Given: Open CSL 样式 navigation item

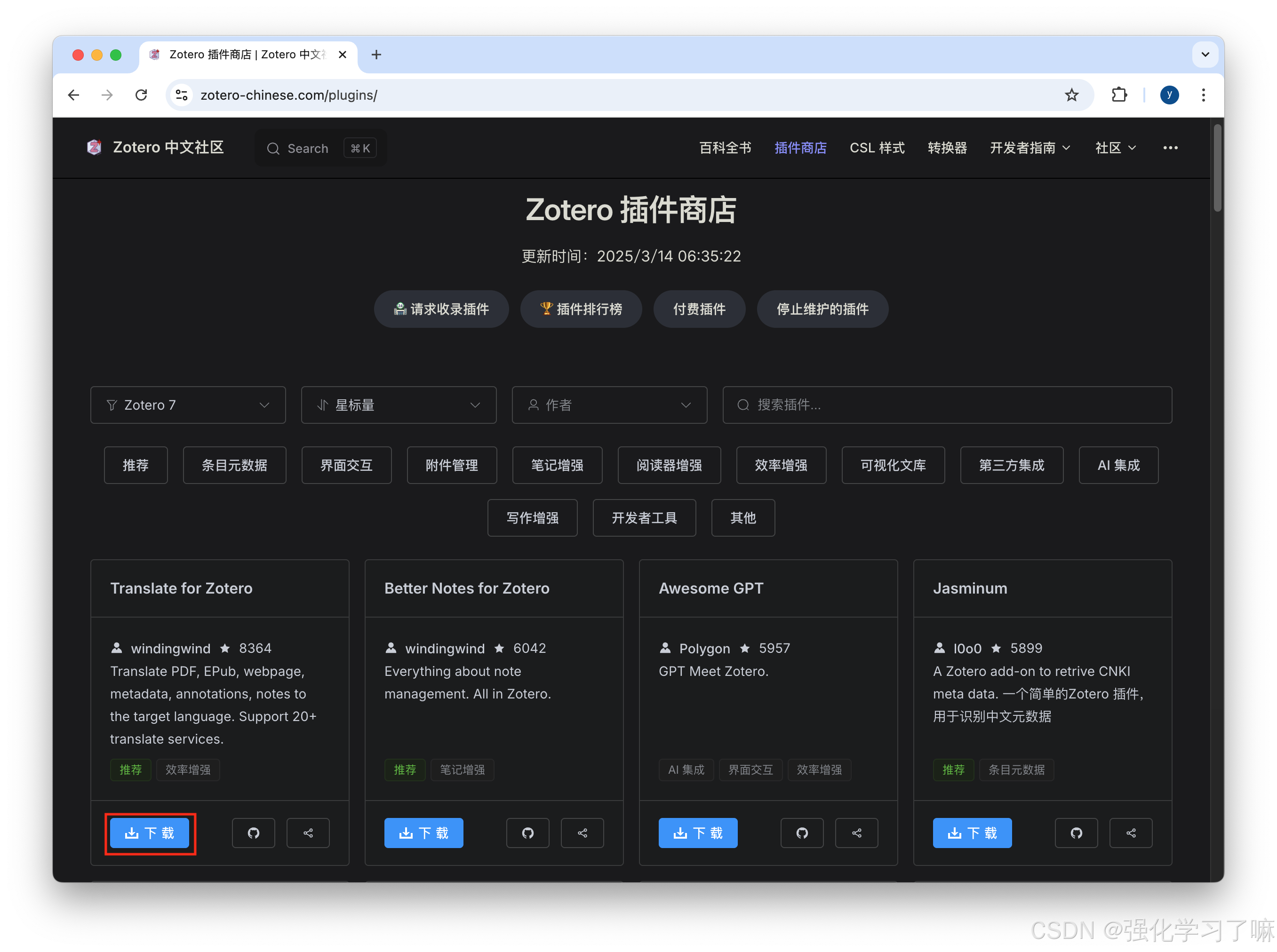Looking at the screenshot, I should pyautogui.click(x=876, y=148).
